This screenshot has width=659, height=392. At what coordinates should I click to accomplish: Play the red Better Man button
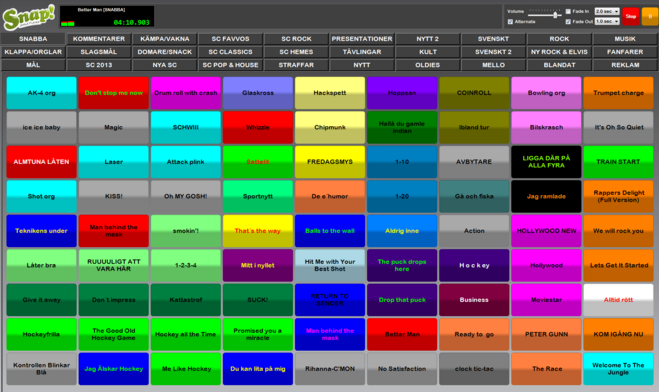point(402,334)
